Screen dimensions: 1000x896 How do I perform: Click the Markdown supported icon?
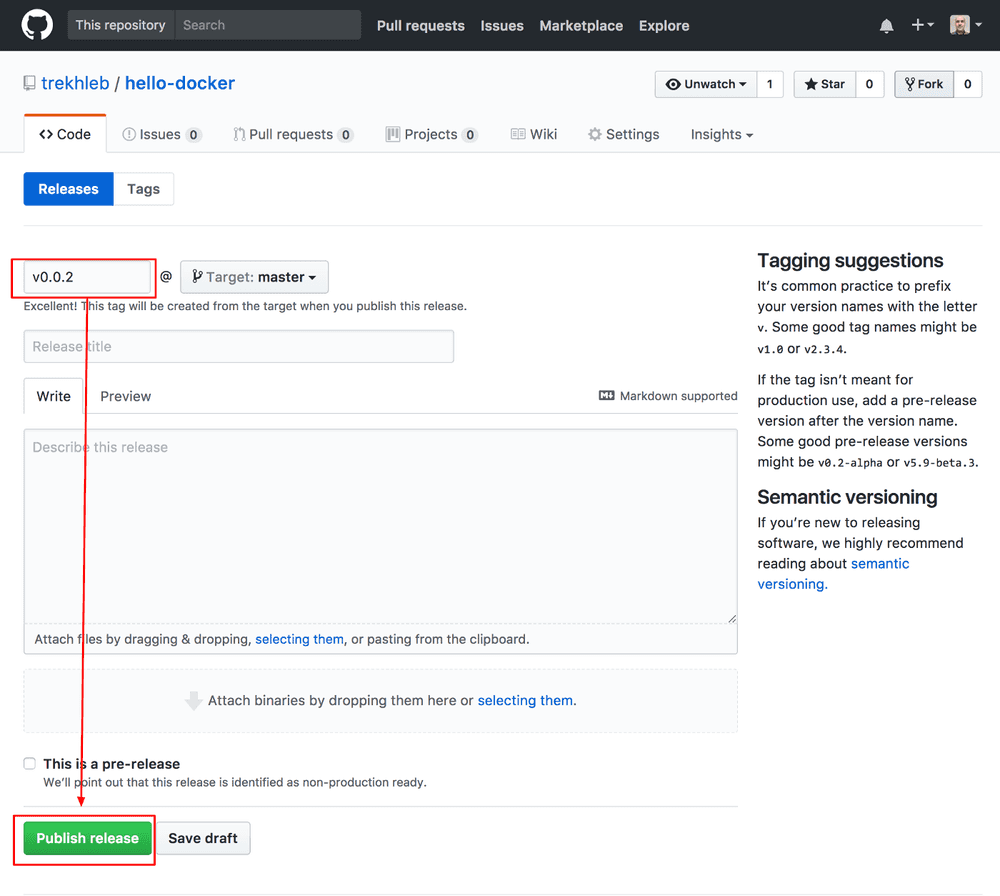[607, 396]
